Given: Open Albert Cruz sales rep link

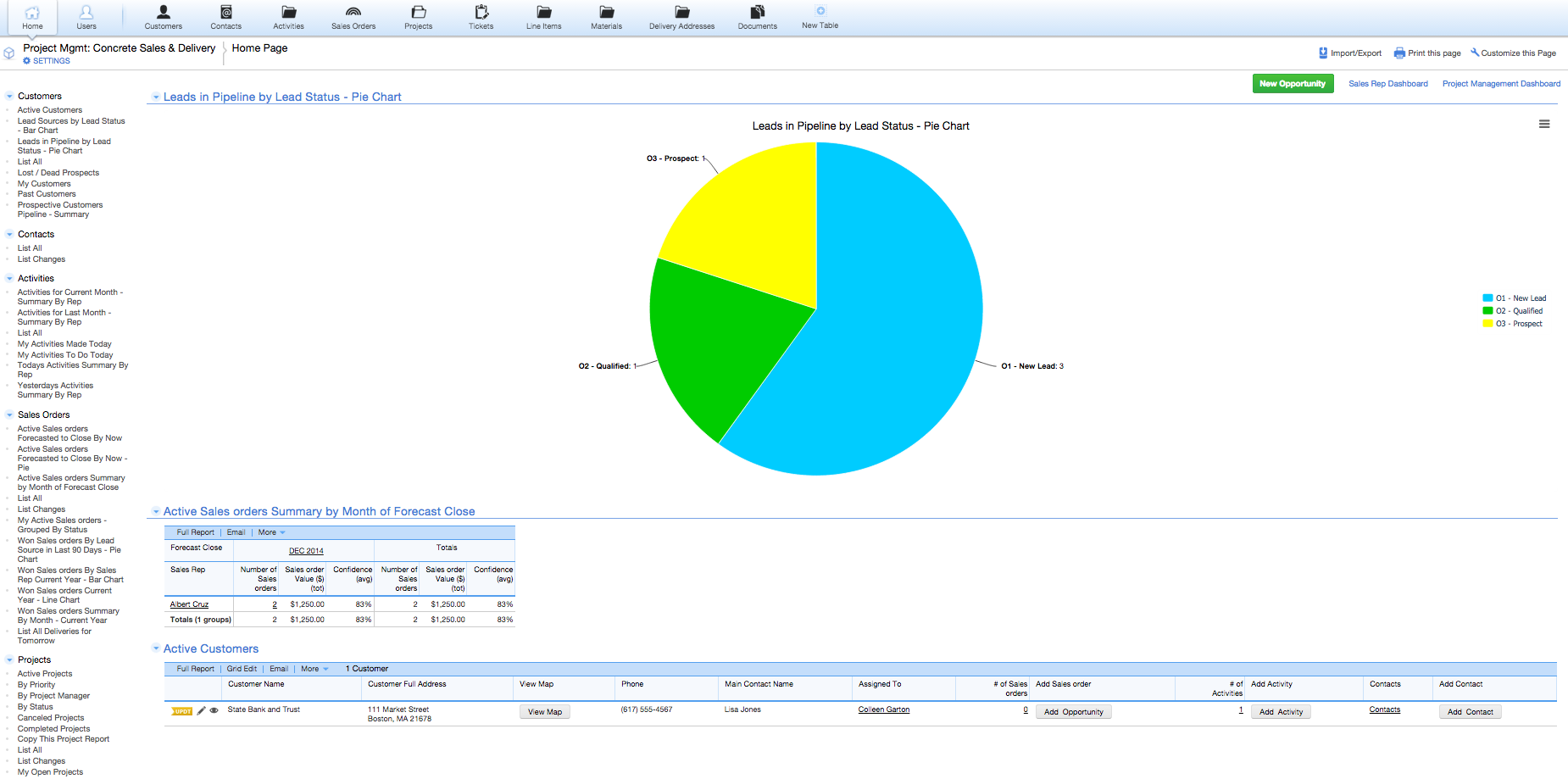Looking at the screenshot, I should (x=189, y=604).
